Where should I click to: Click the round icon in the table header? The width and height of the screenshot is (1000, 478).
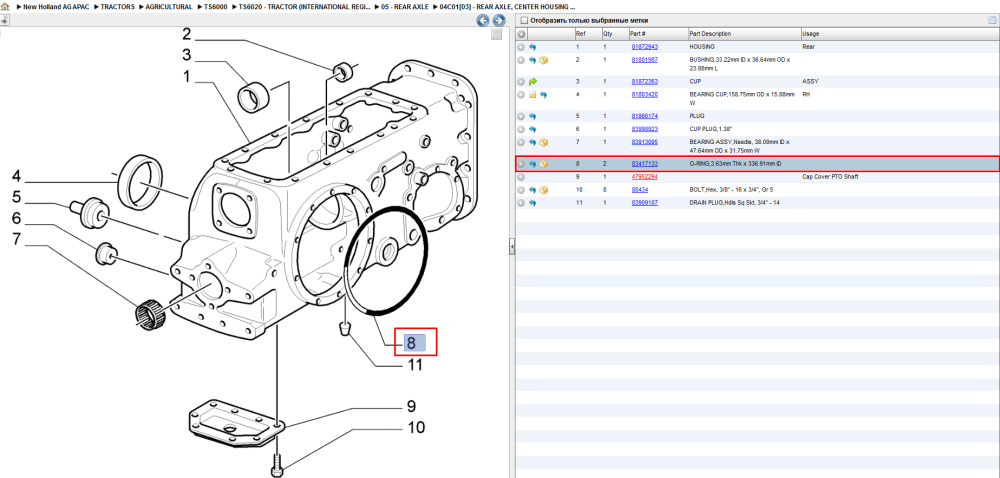click(521, 34)
